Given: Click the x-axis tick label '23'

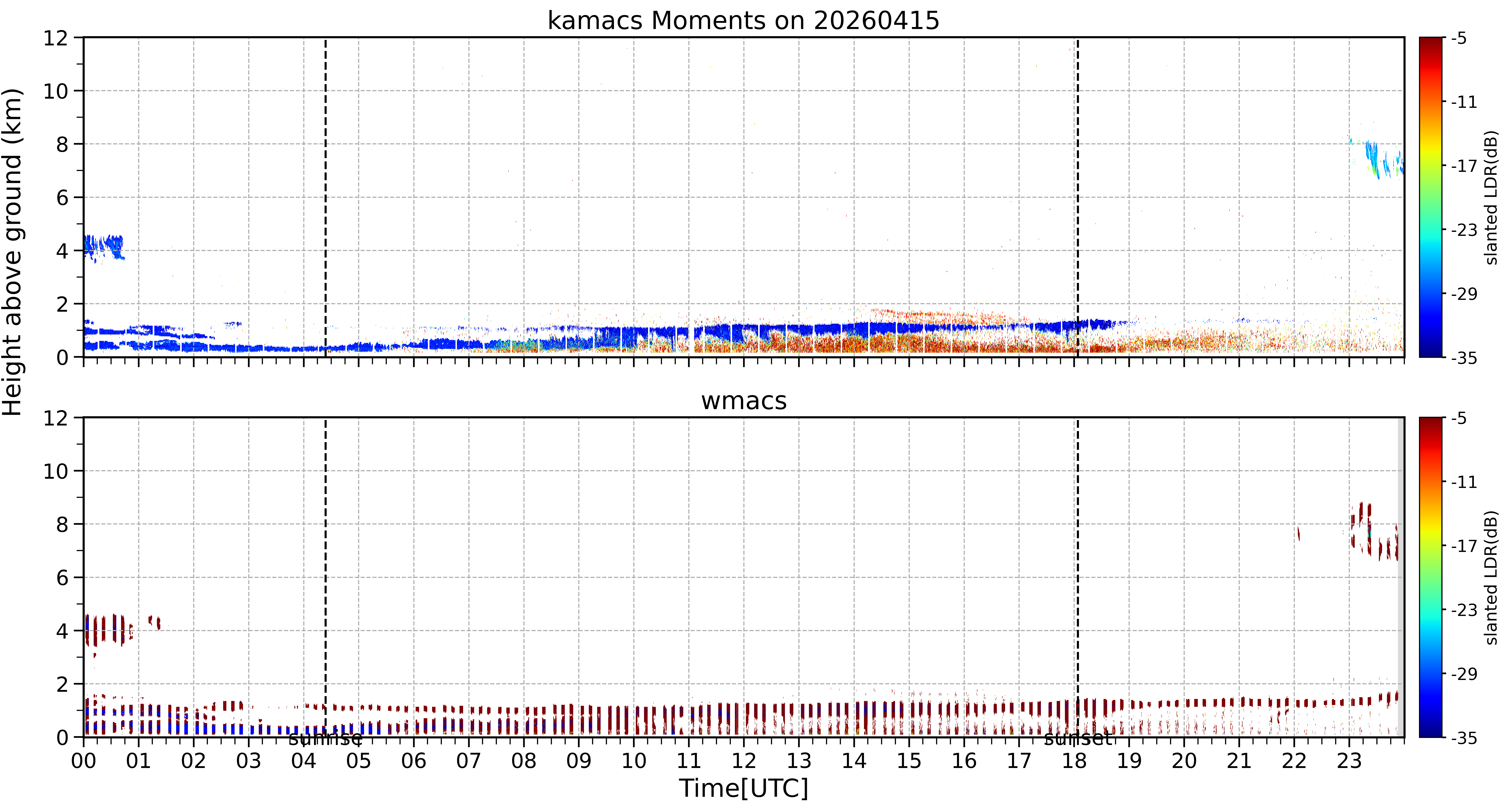Looking at the screenshot, I should pyautogui.click(x=1349, y=761).
